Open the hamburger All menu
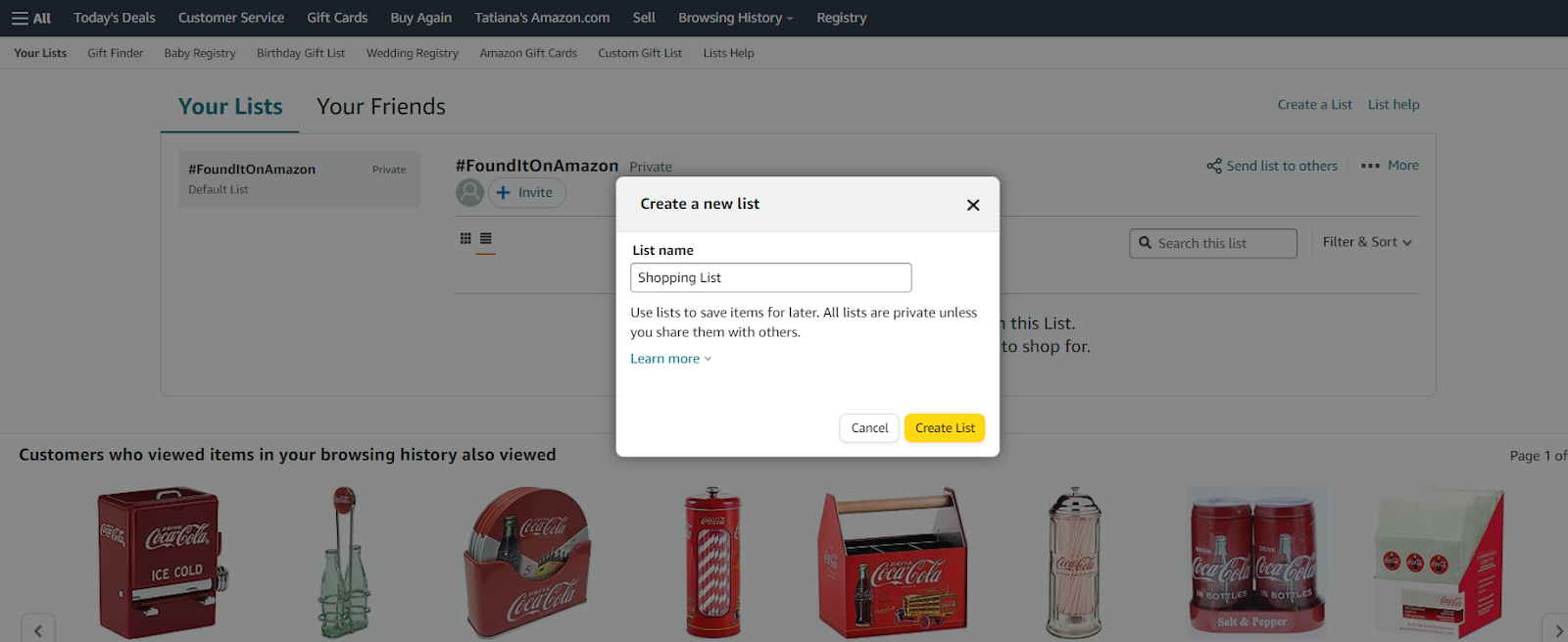 click(29, 17)
